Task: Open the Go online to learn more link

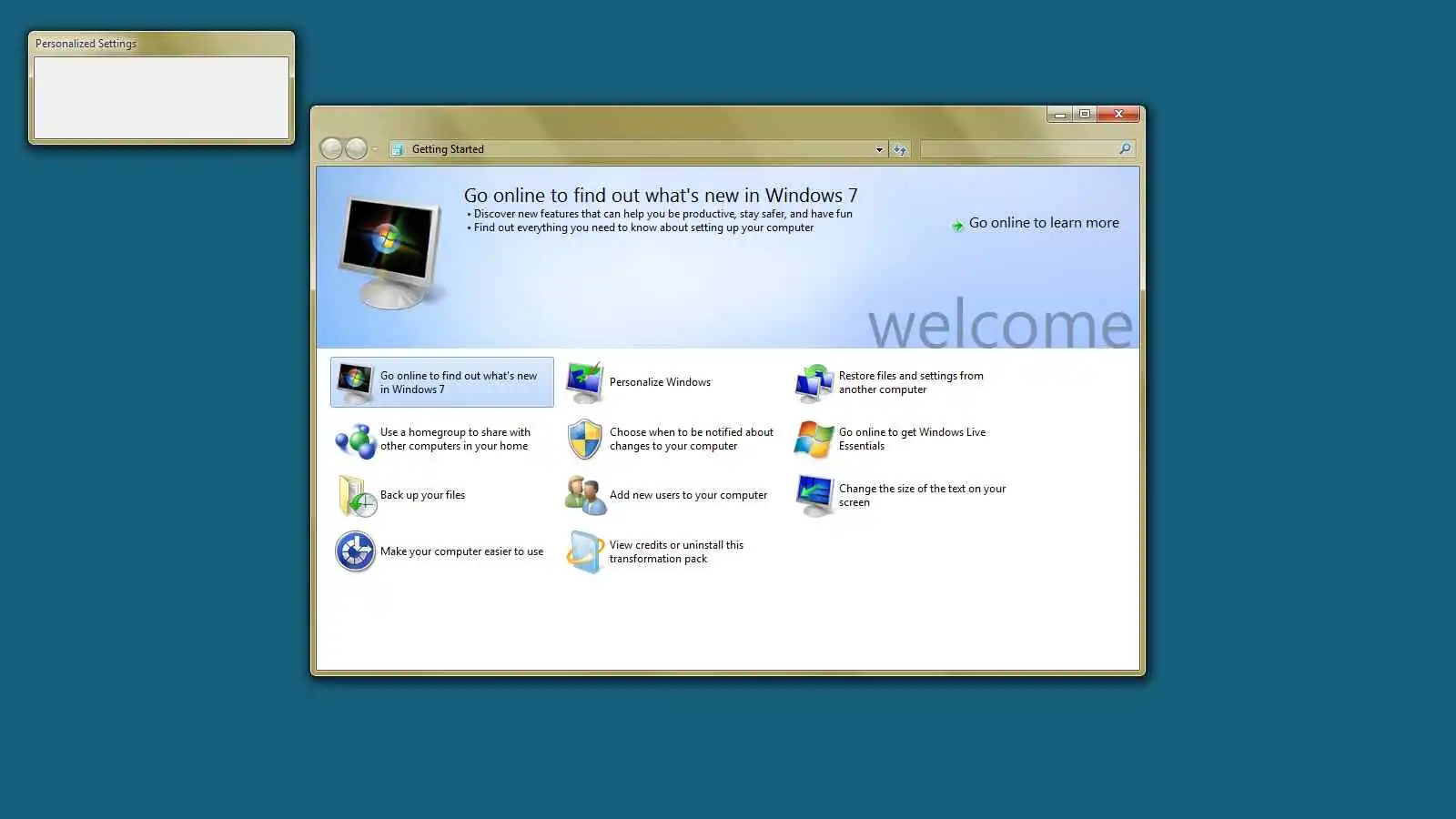Action: pos(1044,223)
